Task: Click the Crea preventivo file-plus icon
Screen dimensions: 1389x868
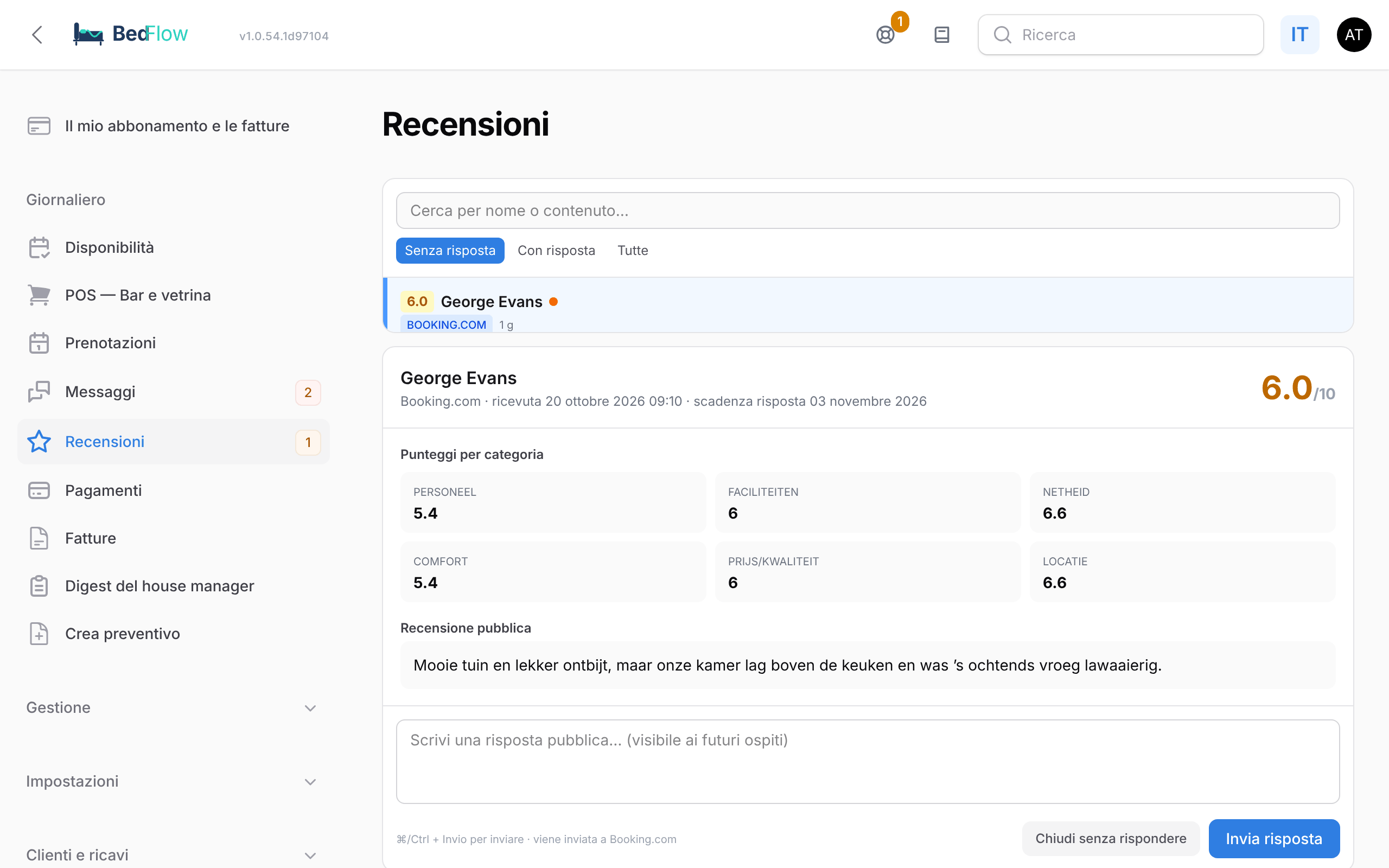Action: point(39,633)
